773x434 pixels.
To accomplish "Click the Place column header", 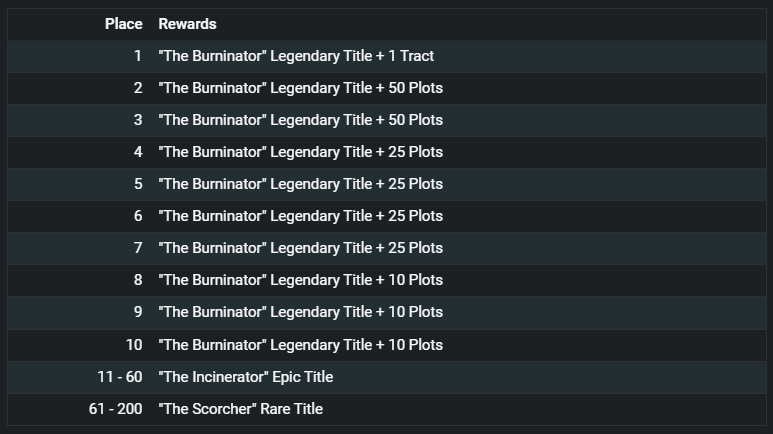I will [123, 24].
